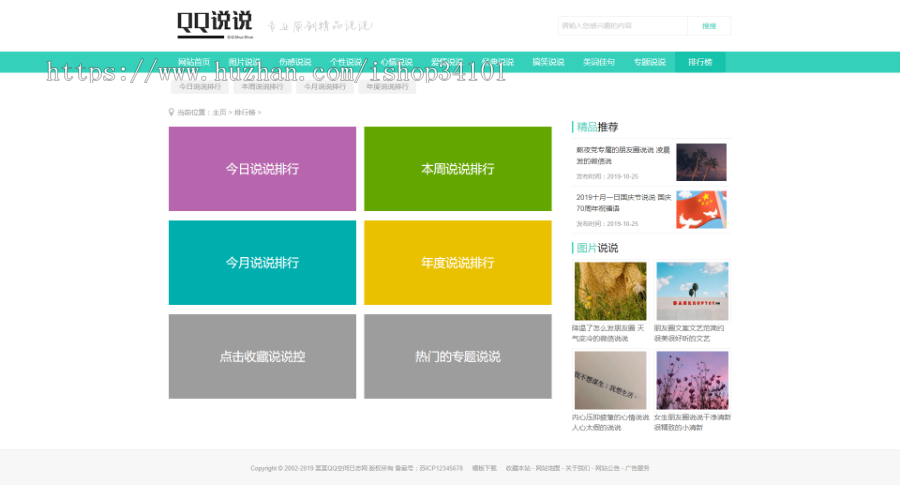The image size is (900, 485).
Task: Select the 排行榜 navigation tab
Action: pos(700,62)
